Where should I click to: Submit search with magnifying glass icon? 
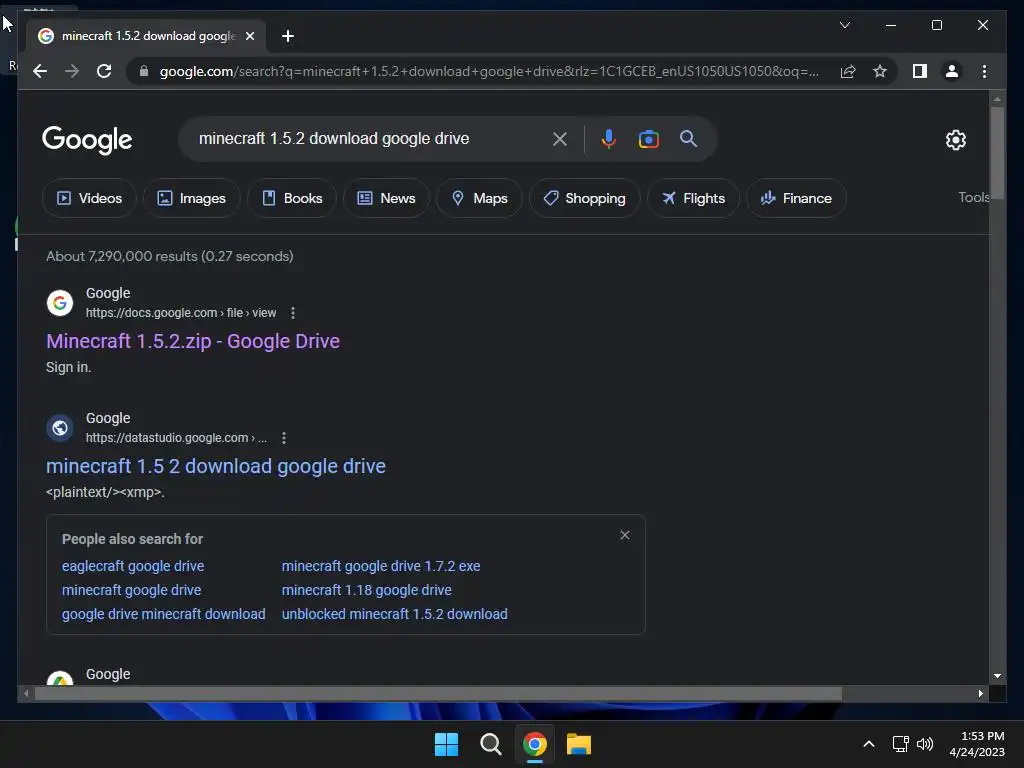[x=688, y=138]
